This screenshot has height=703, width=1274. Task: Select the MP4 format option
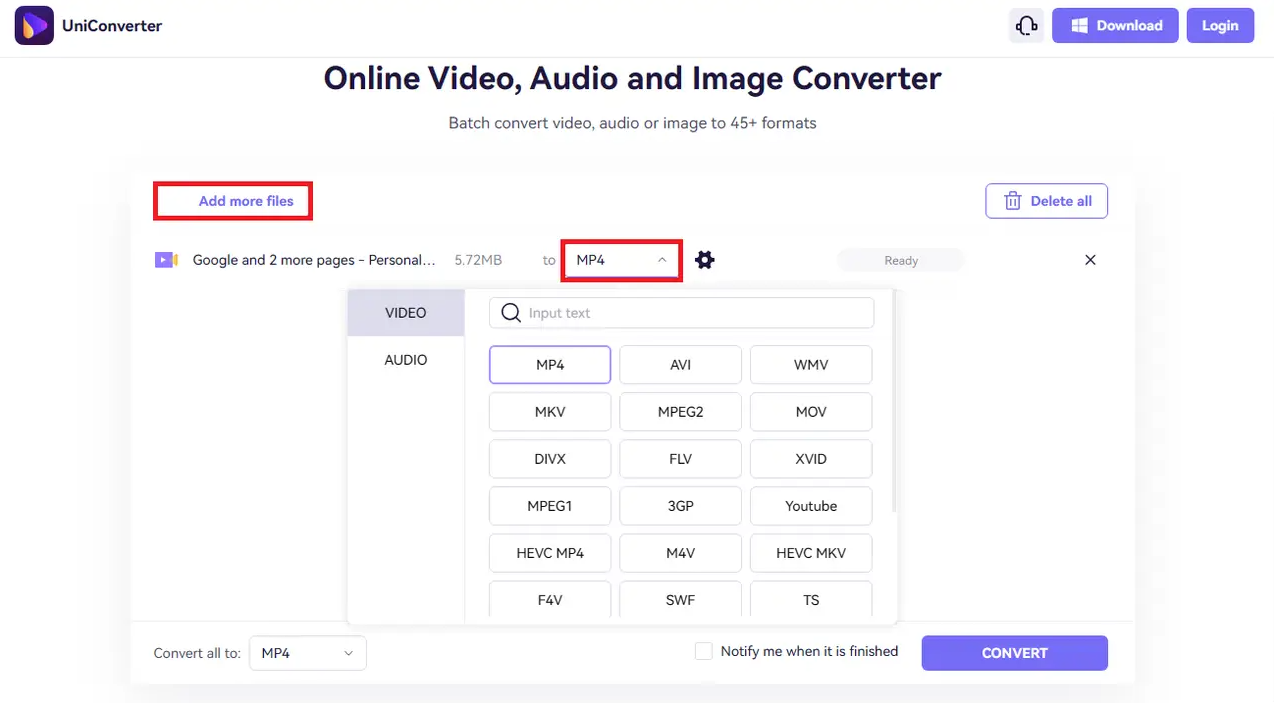(x=550, y=365)
